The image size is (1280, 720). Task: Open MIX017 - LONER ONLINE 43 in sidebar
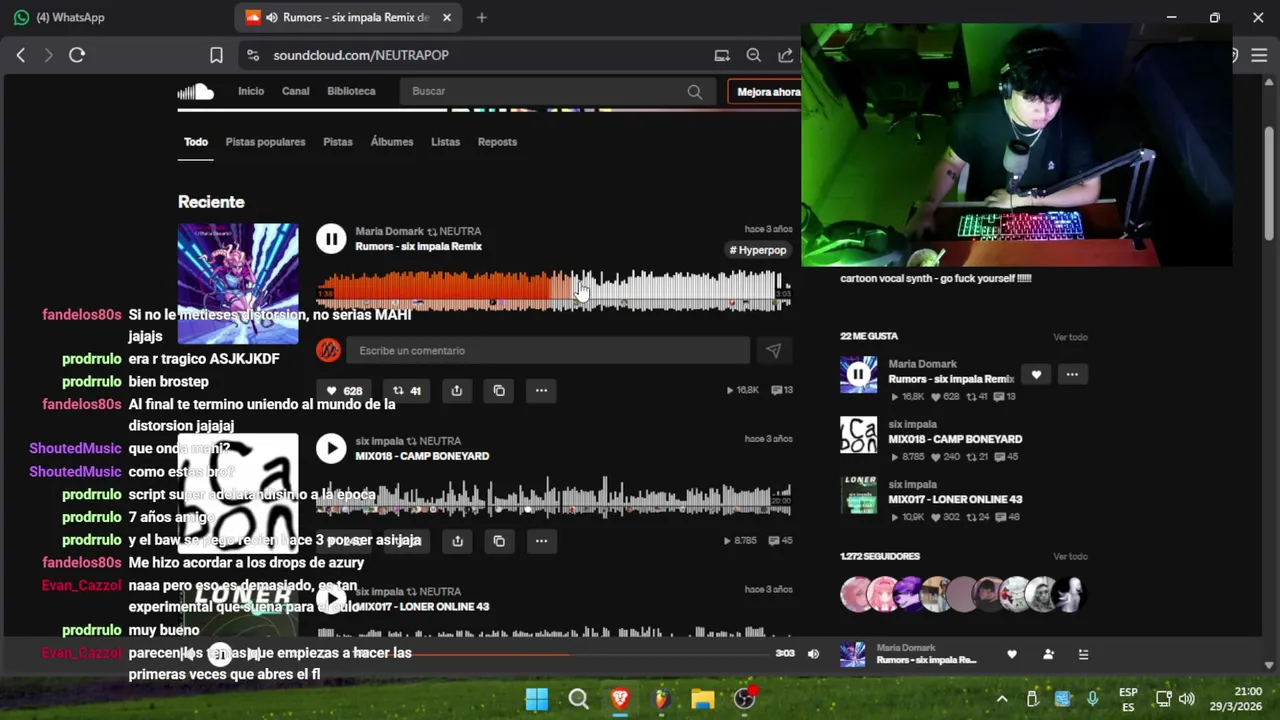pos(955,499)
